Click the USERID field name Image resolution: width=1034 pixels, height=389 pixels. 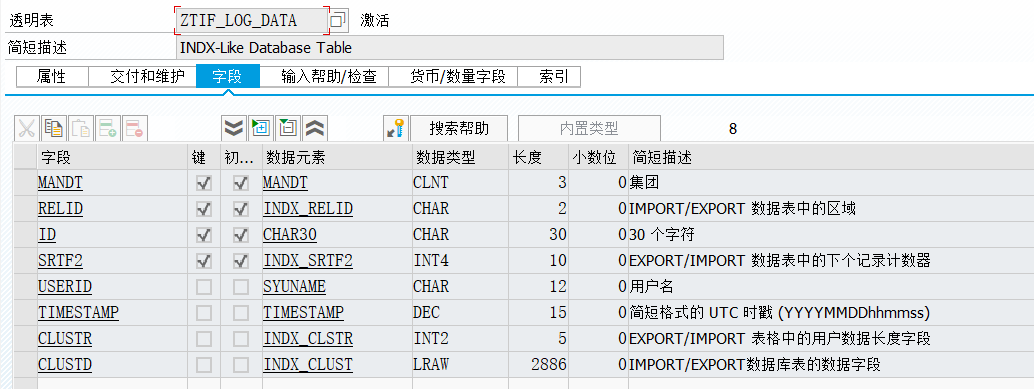point(65,287)
